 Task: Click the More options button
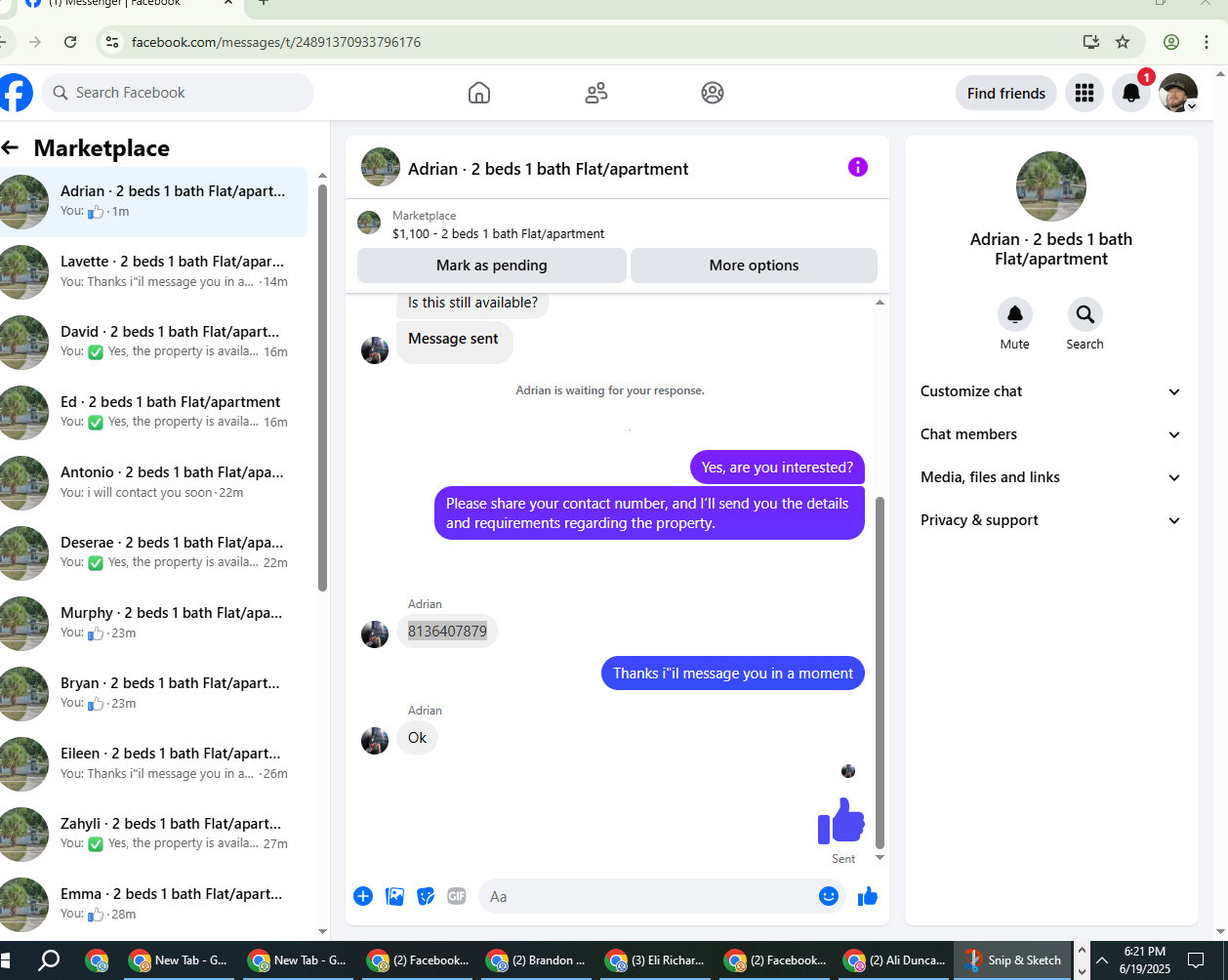tap(754, 265)
